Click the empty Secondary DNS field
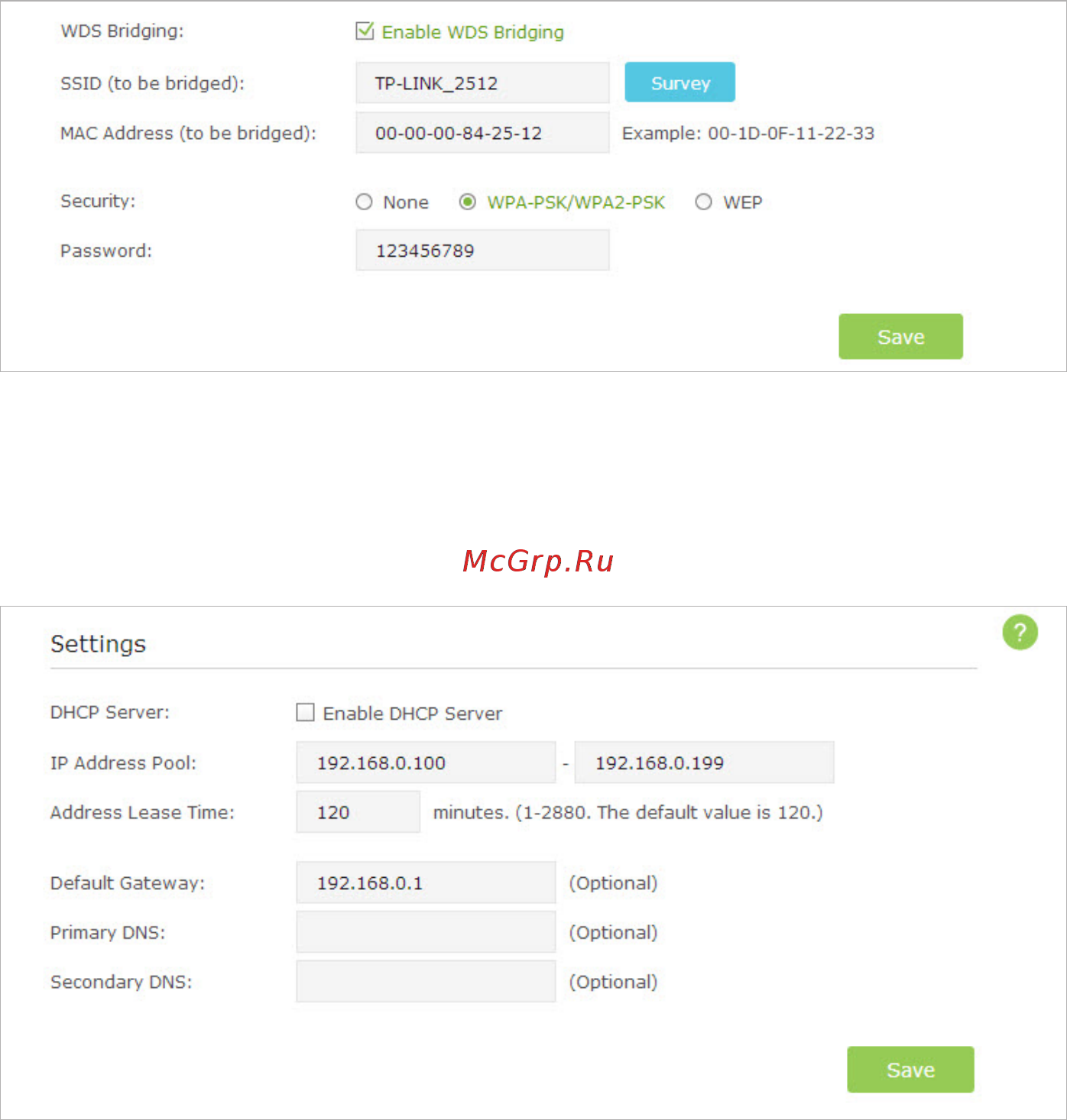This screenshot has width=1067, height=1120. 426,982
